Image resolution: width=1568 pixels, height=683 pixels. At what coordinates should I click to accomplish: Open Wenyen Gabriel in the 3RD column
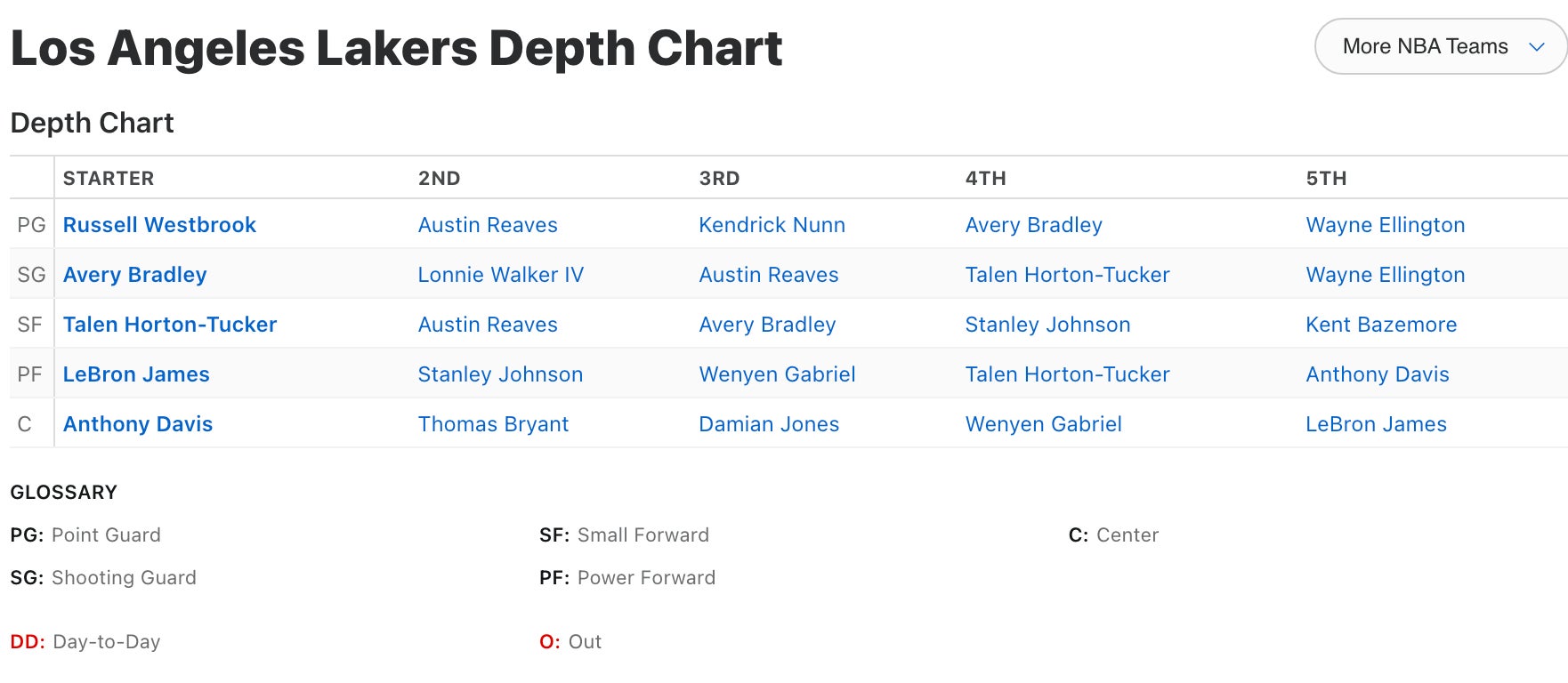[x=777, y=374]
